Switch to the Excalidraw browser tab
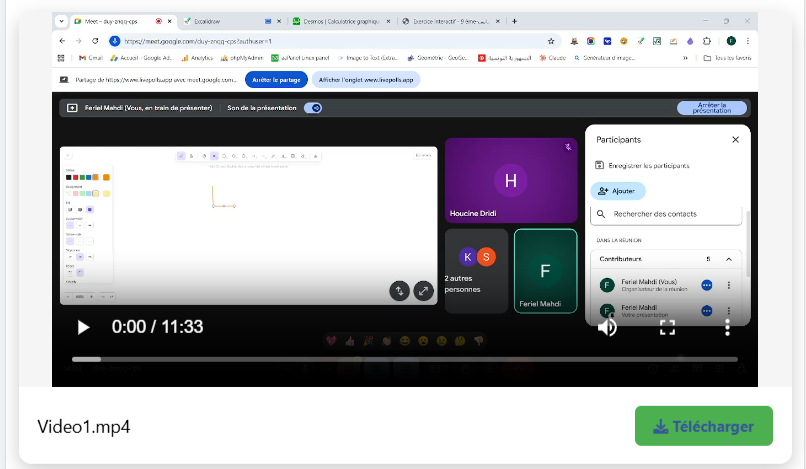806x469 pixels. [x=210, y=21]
